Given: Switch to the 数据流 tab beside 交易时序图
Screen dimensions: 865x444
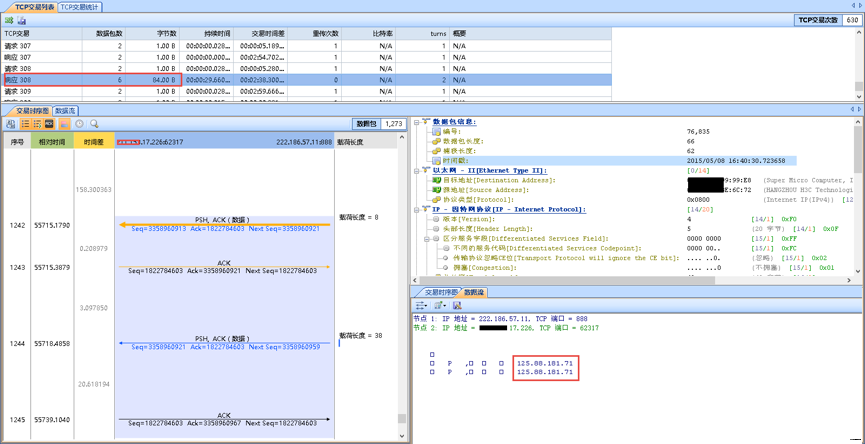Looking at the screenshot, I should [x=65, y=111].
